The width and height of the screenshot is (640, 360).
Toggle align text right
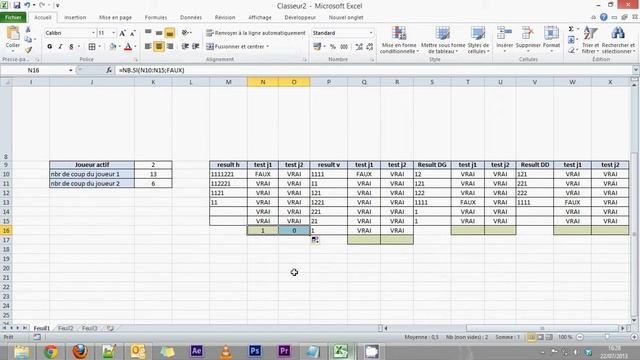click(x=170, y=47)
